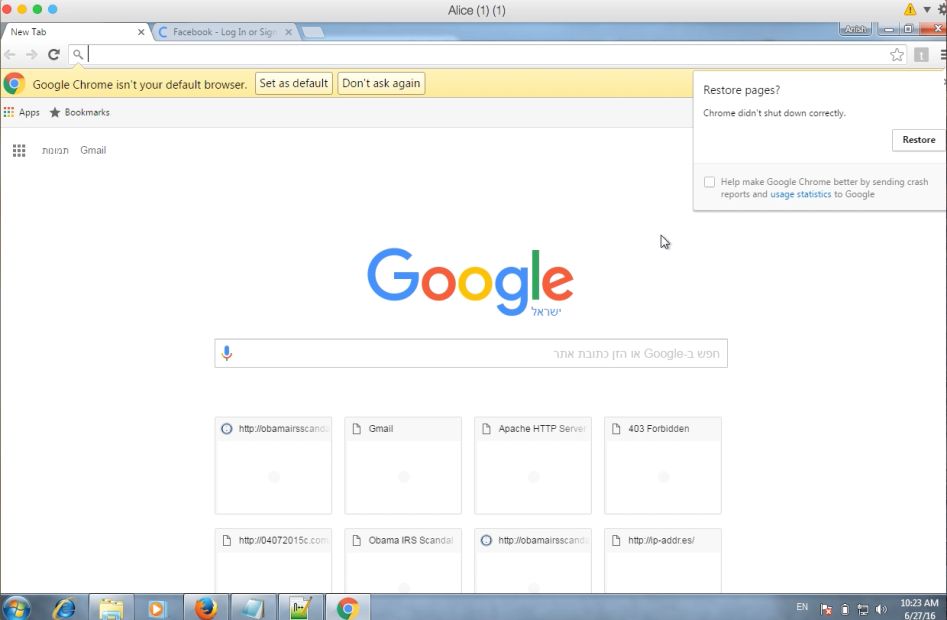Open the תמונות images link

click(x=55, y=150)
